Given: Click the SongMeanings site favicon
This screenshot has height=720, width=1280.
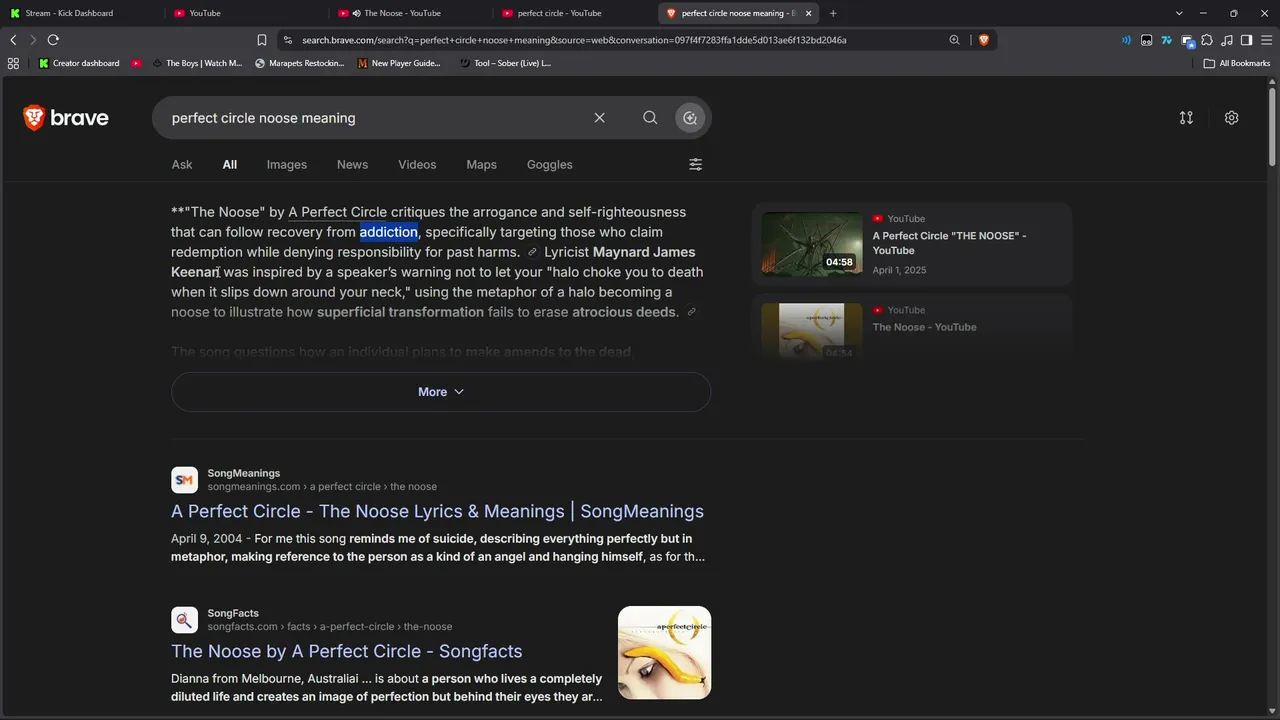Looking at the screenshot, I should click(184, 480).
